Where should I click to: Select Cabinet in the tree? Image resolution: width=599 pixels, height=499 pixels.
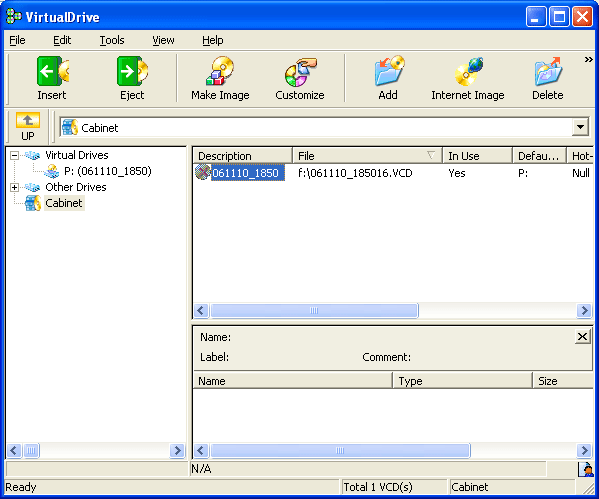tap(64, 203)
